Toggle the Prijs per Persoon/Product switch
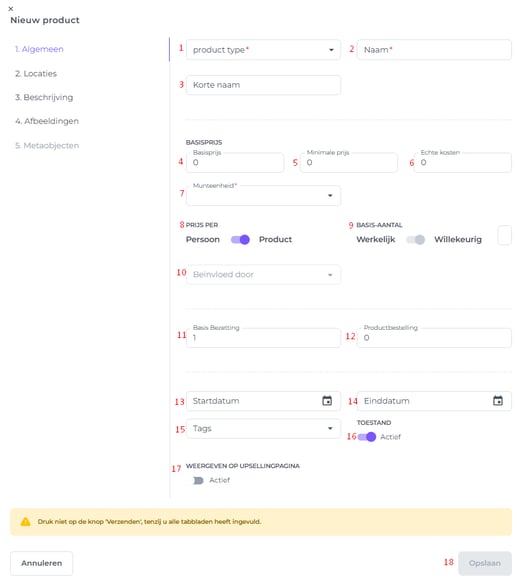The height and width of the screenshot is (582, 517). tap(240, 240)
